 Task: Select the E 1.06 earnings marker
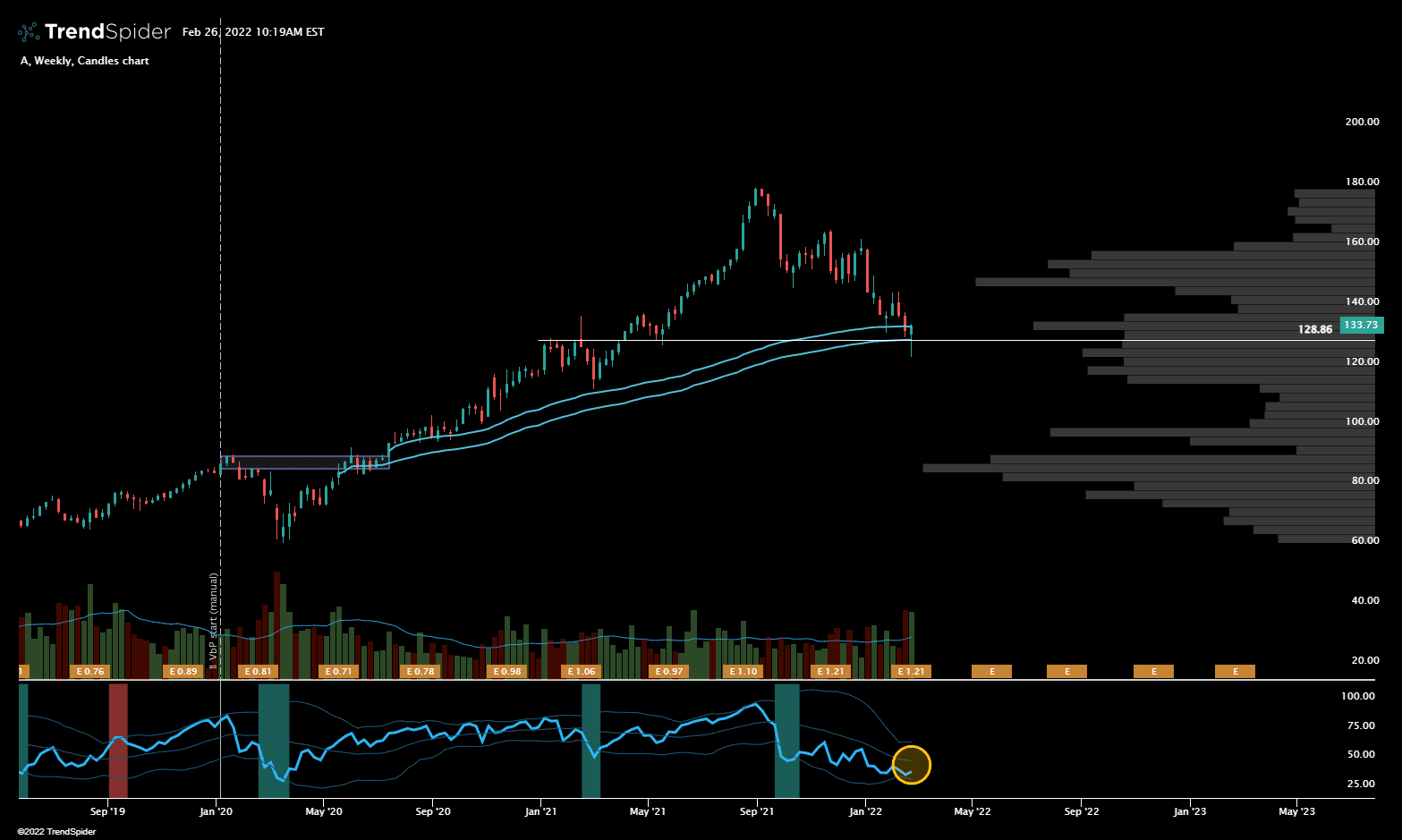pyautogui.click(x=581, y=671)
